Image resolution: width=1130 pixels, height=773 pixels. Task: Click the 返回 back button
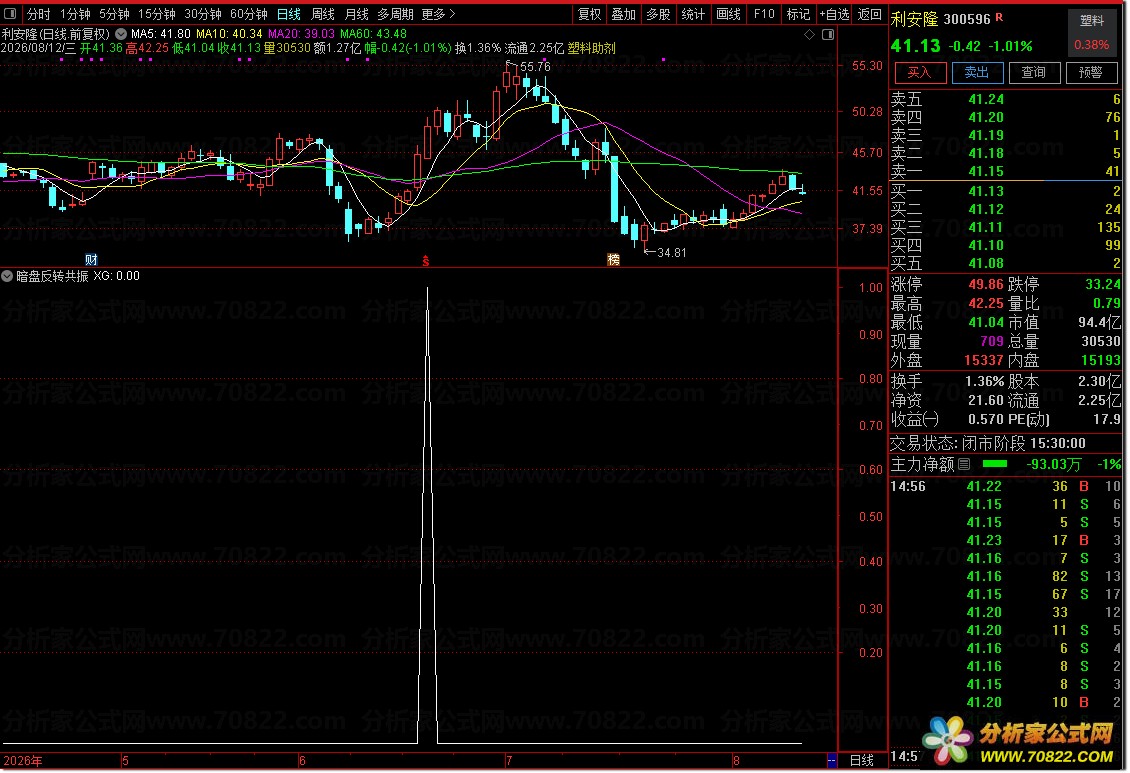click(x=870, y=14)
